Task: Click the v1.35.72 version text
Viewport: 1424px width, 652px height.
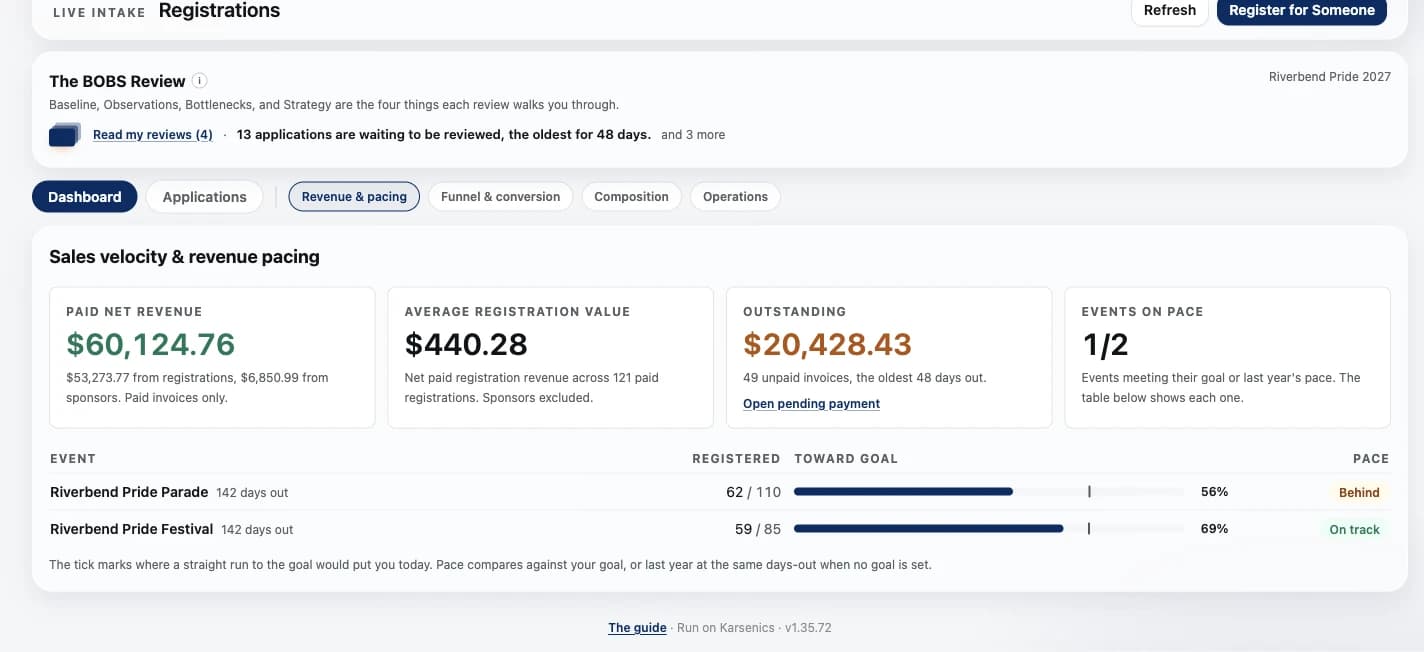Action: (x=808, y=628)
